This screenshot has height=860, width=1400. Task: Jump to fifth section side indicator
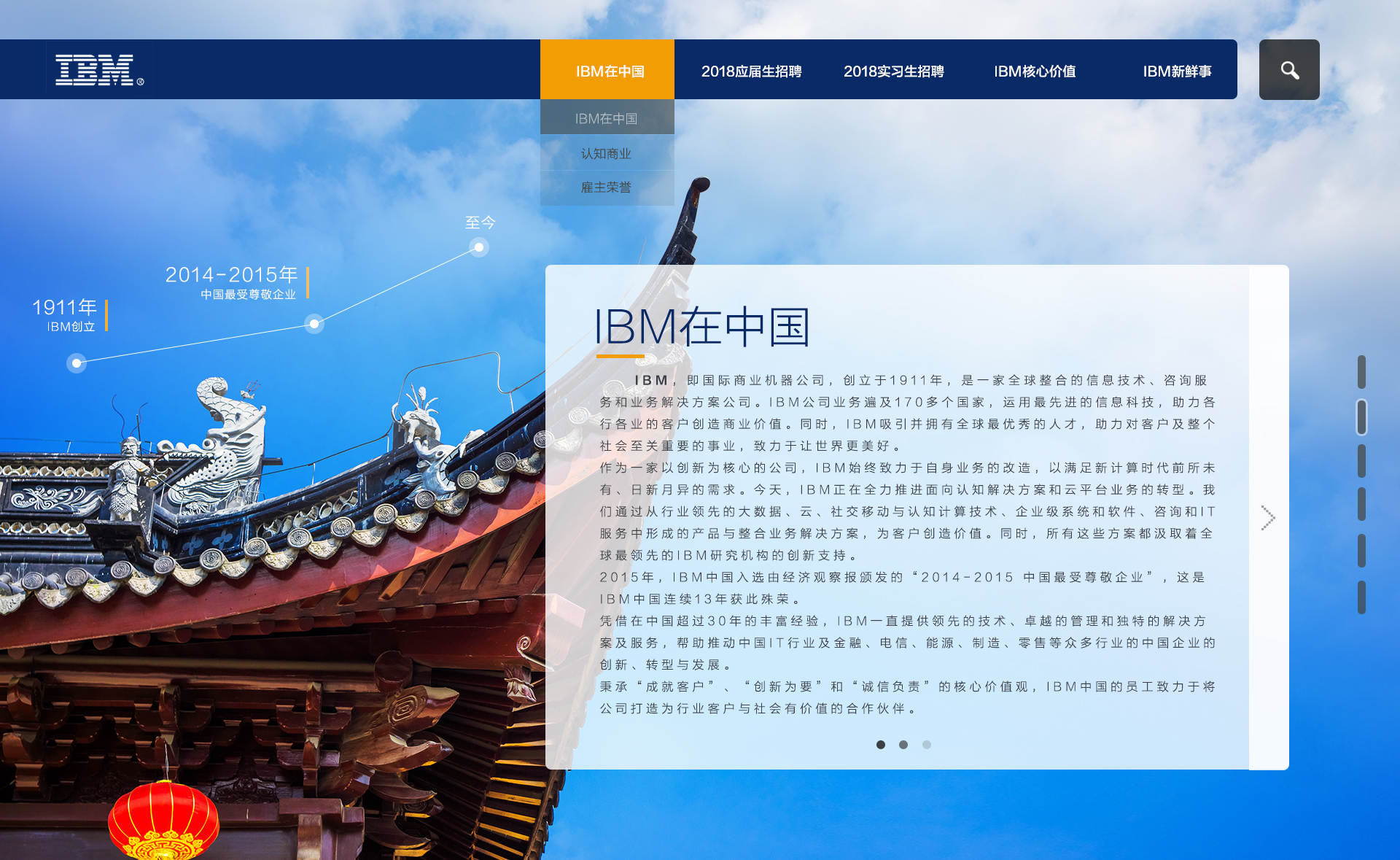tap(1361, 551)
